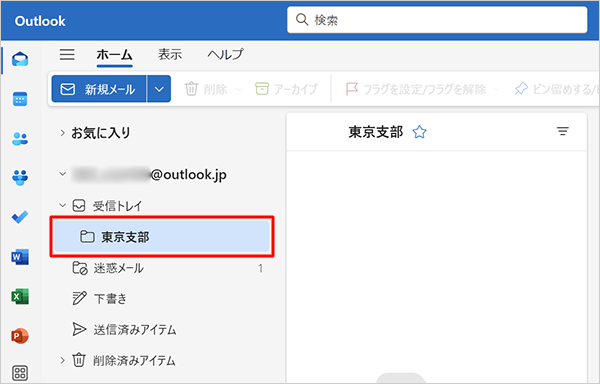Collapse the @outlook.jp account tree
Image resolution: width=600 pixels, height=384 pixels.
62,174
